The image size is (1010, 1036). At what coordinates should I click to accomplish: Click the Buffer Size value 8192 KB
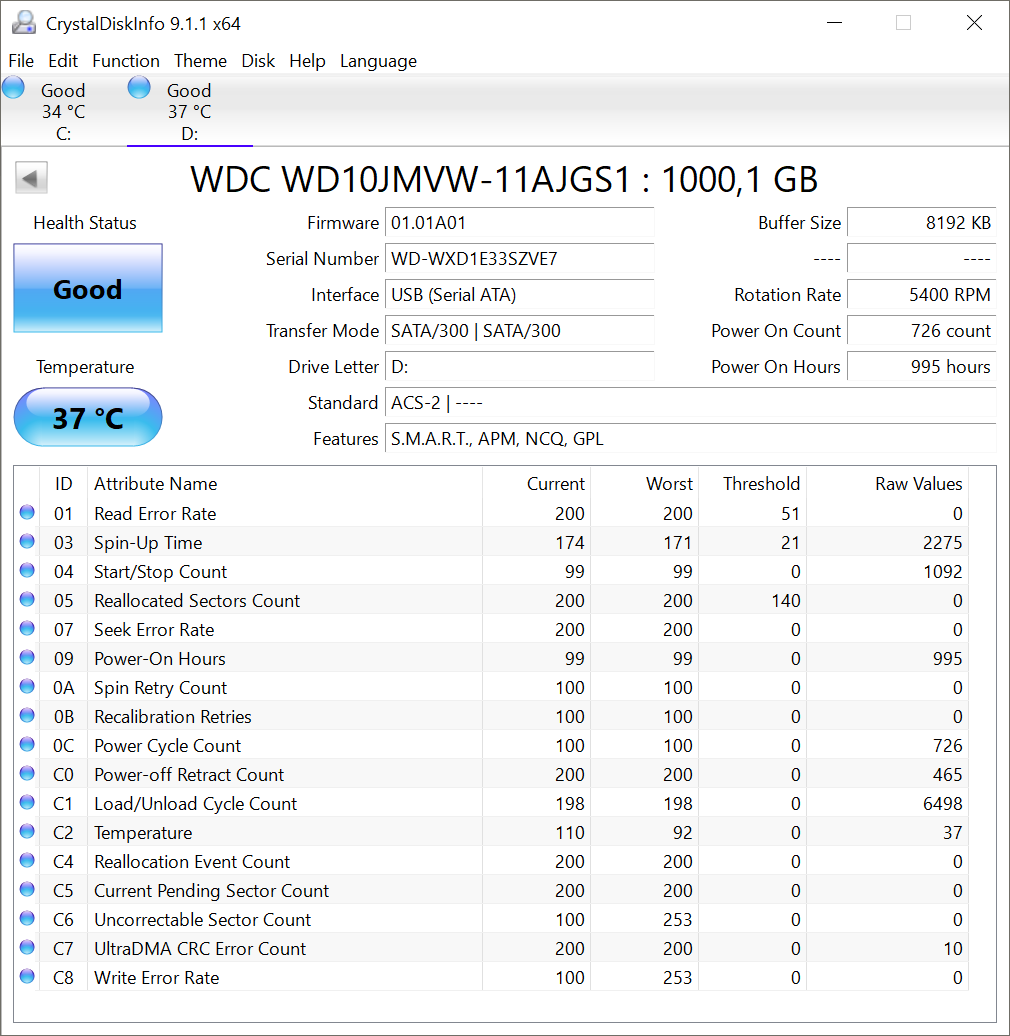coord(921,223)
